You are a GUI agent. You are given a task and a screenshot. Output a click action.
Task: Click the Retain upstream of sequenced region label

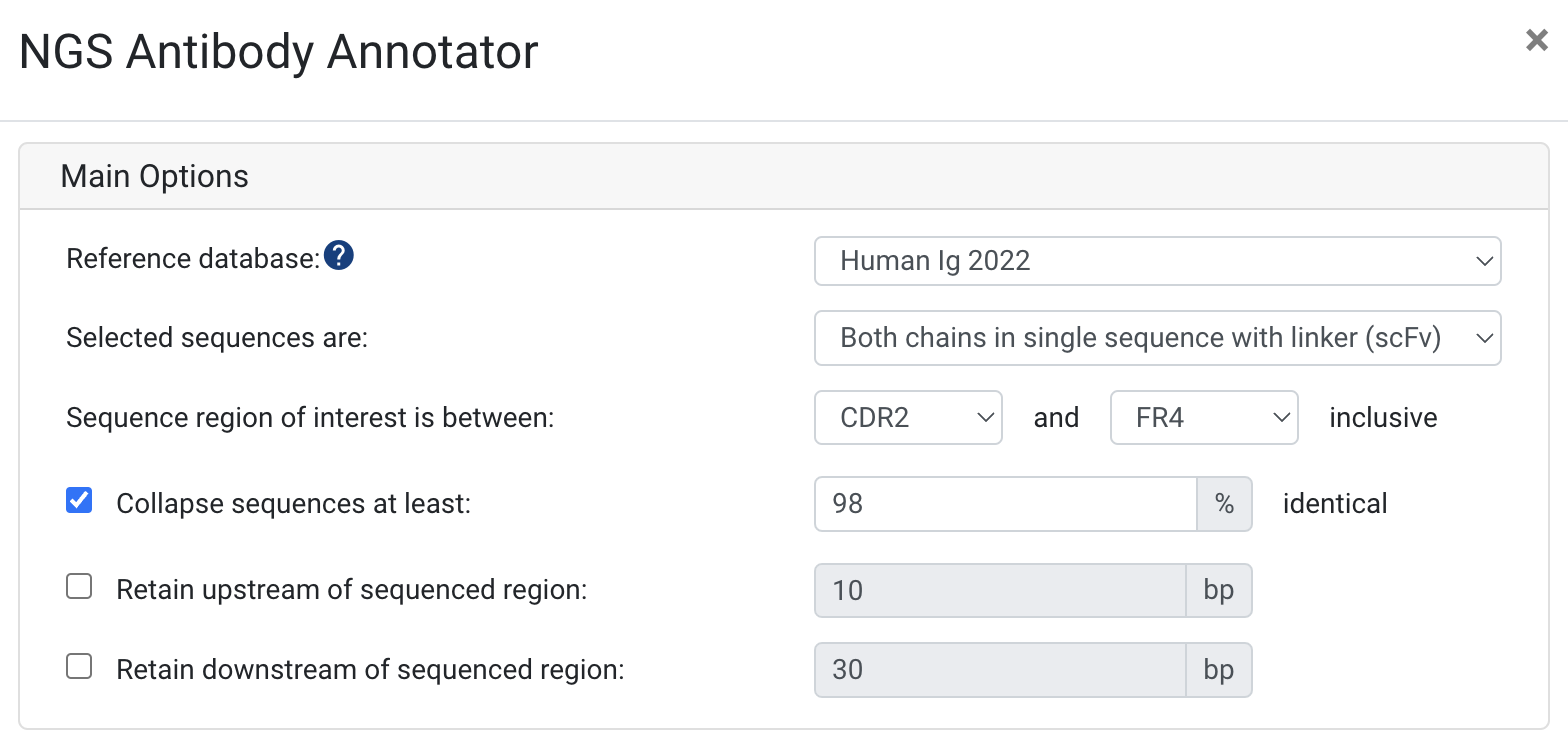tap(351, 590)
